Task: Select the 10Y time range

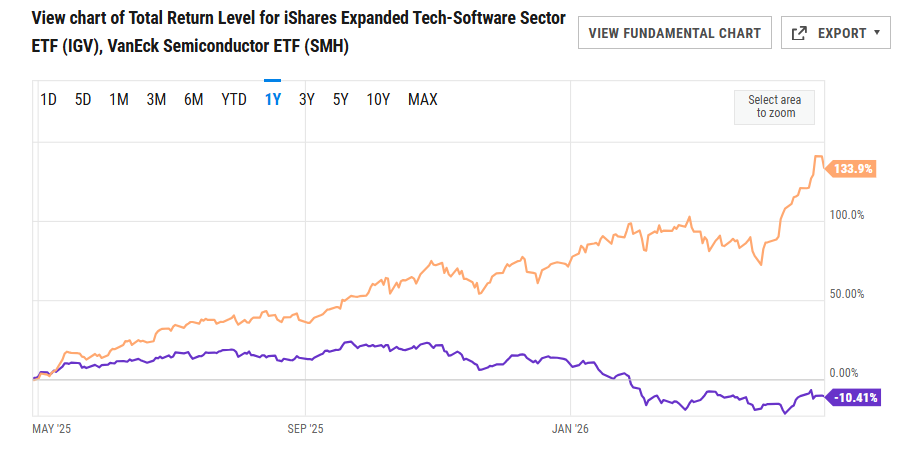Action: [378, 99]
